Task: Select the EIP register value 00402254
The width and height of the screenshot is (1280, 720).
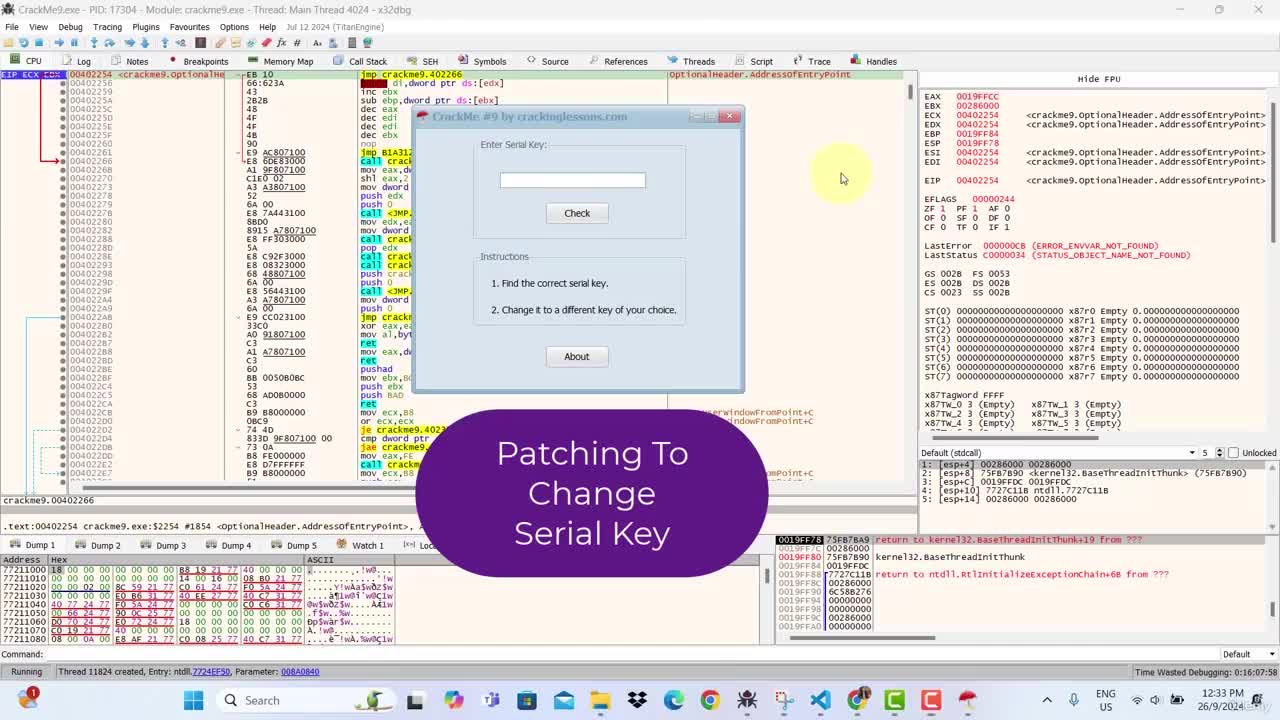Action: tap(976, 181)
